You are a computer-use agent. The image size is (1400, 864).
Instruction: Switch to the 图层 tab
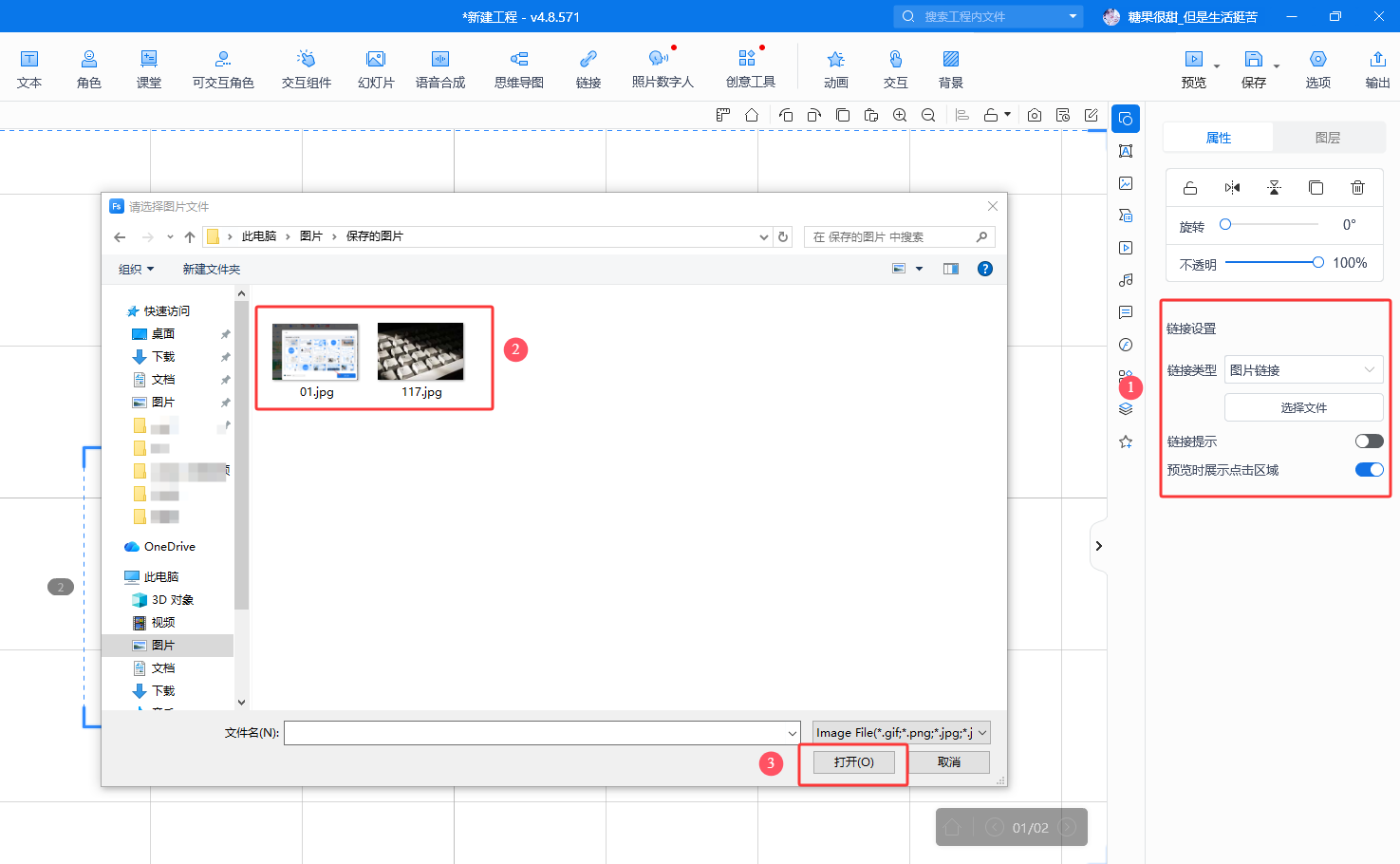click(x=1327, y=138)
